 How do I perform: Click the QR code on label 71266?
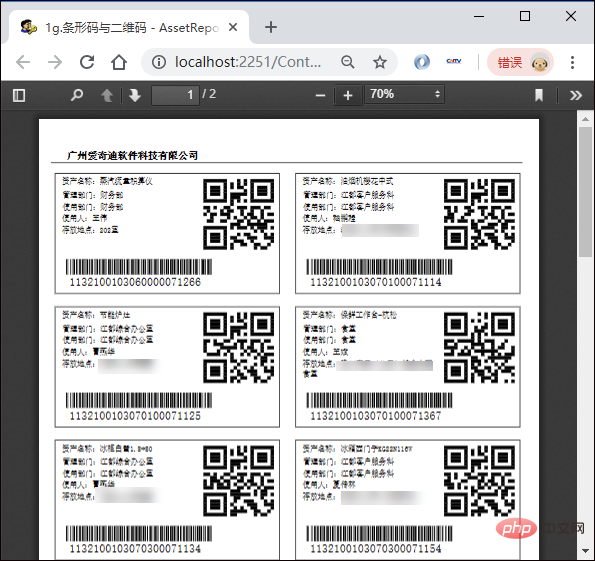coord(238,214)
